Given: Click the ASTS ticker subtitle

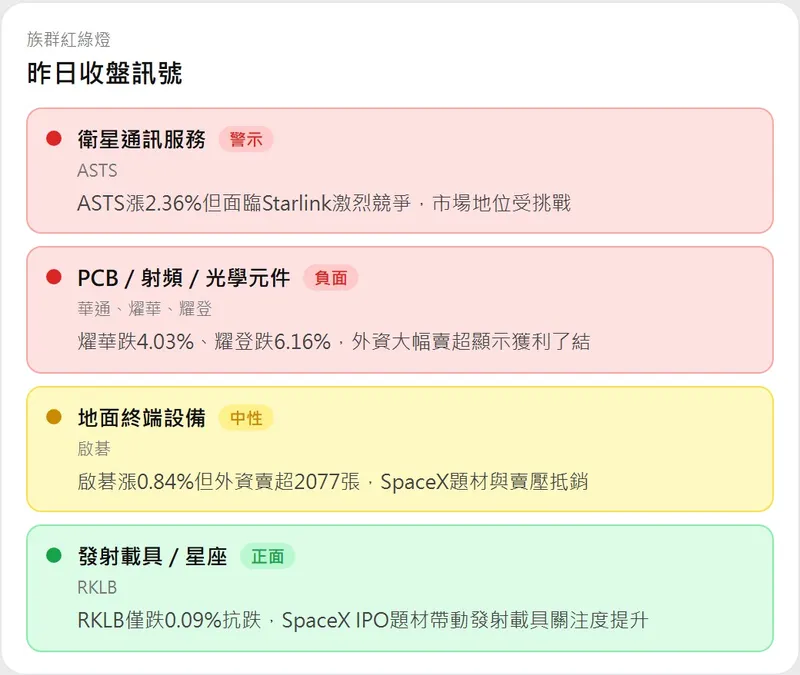Looking at the screenshot, I should tap(97, 170).
